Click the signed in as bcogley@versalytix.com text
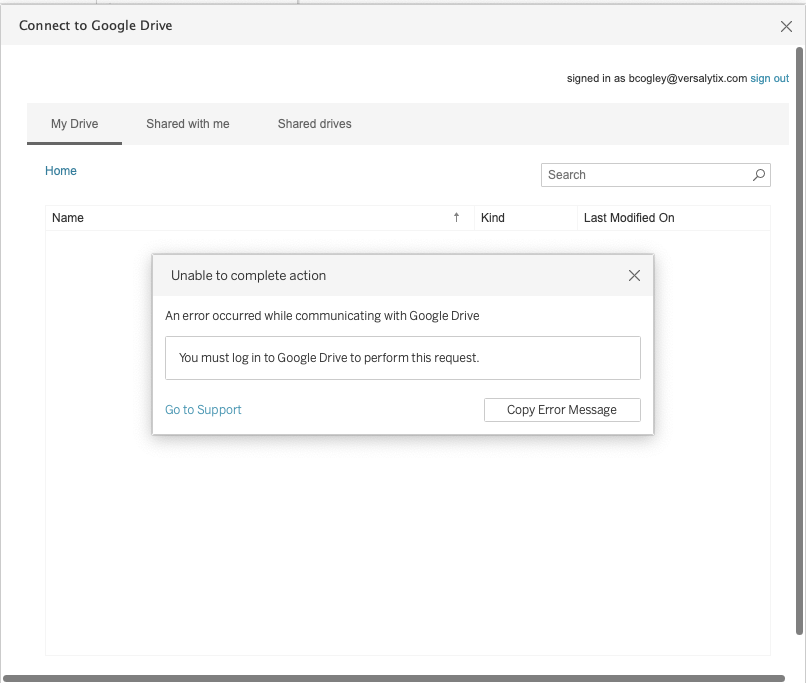 [x=657, y=78]
